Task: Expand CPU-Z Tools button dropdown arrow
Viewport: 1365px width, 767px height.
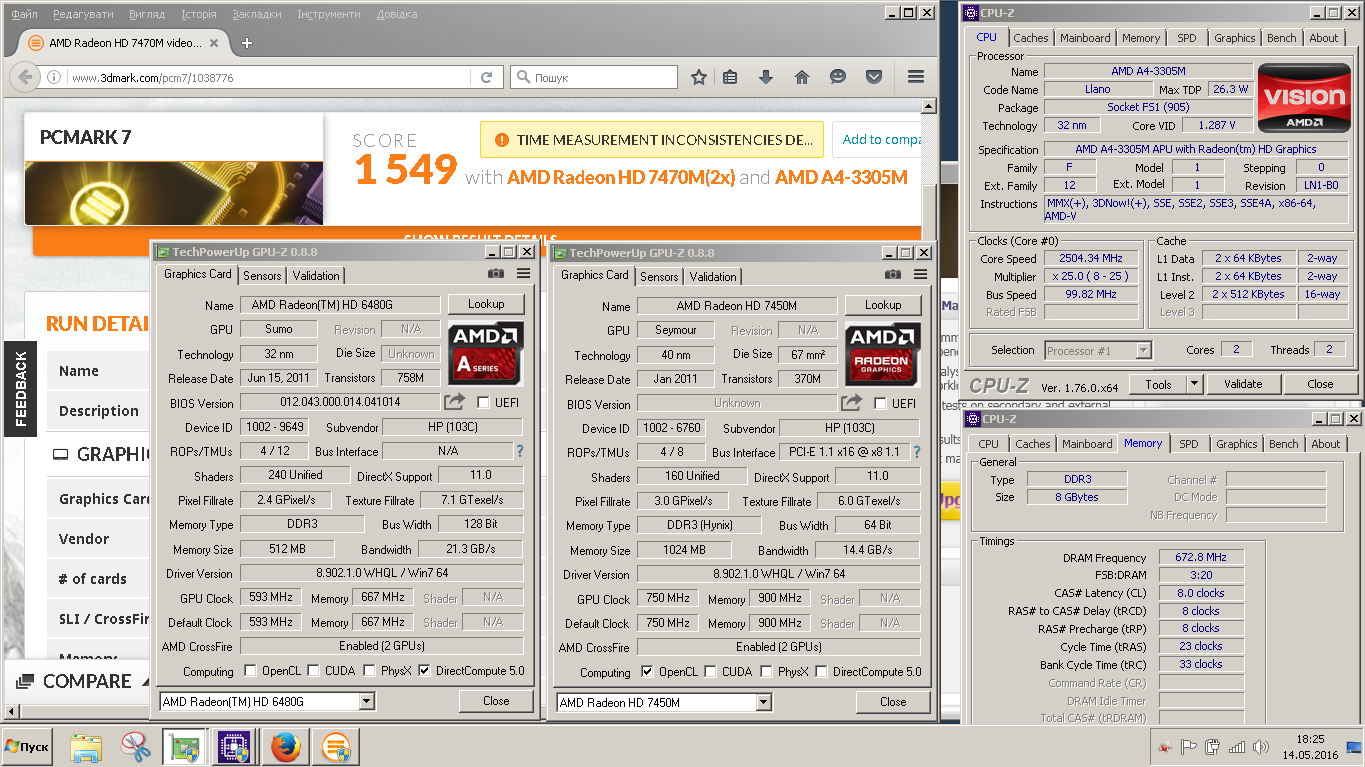Action: (x=1194, y=384)
